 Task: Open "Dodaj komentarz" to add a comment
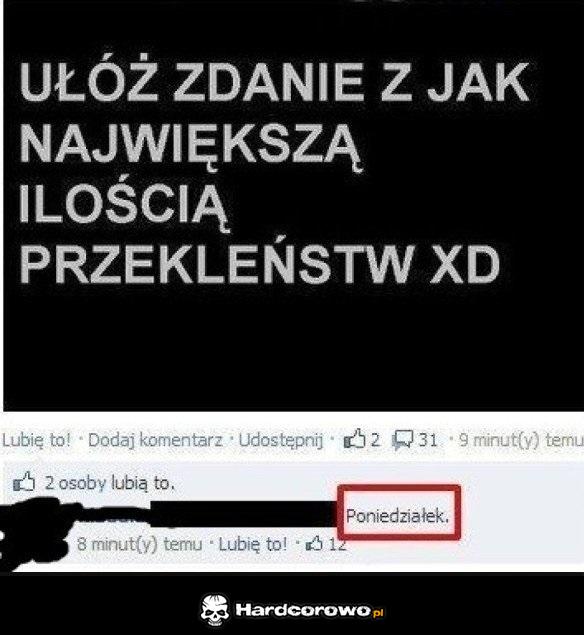(155, 440)
